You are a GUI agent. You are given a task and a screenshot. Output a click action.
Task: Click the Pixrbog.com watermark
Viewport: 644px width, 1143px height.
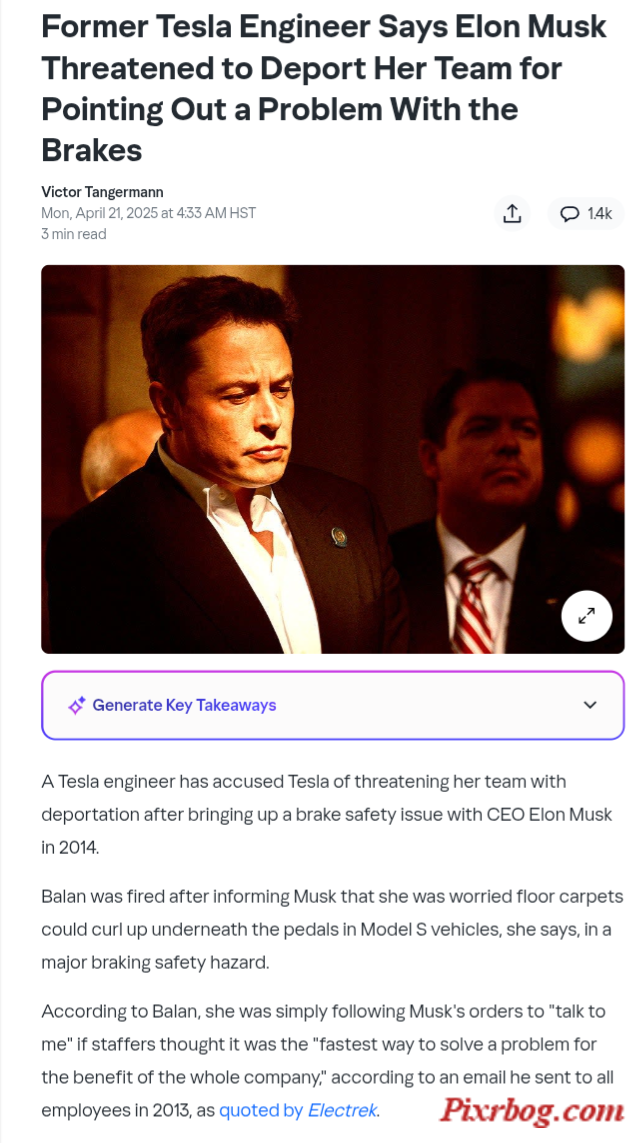(x=532, y=1111)
